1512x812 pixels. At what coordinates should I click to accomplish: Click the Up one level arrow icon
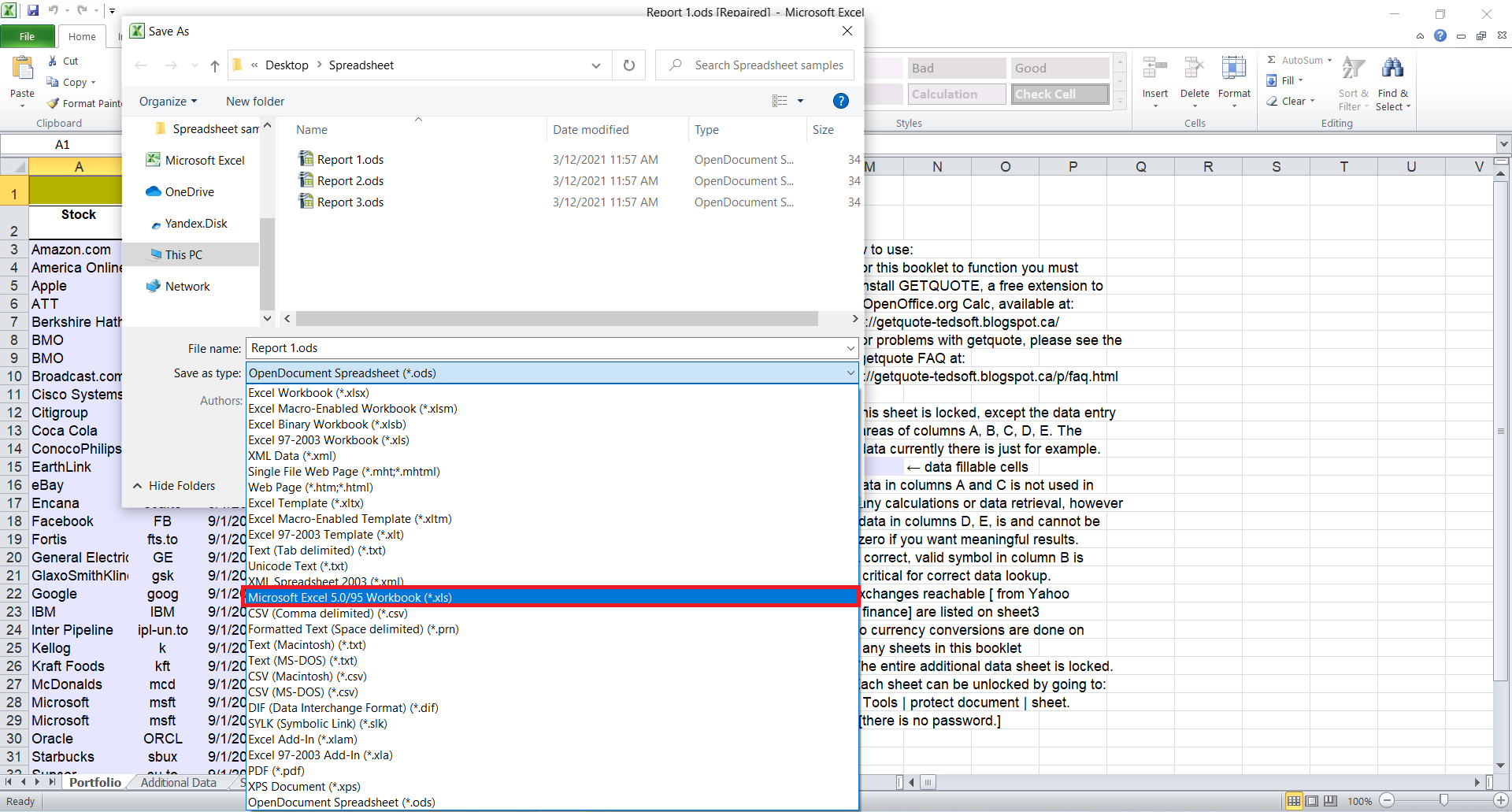(214, 66)
